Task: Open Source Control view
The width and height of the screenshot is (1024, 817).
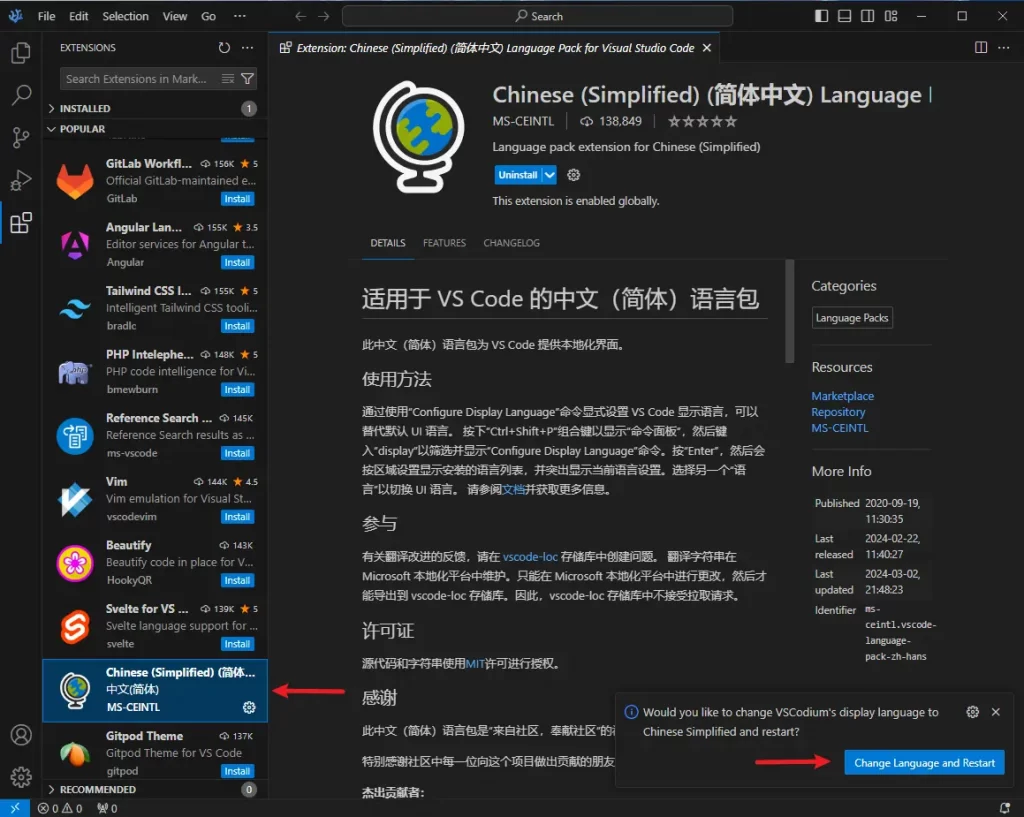Action: click(21, 137)
